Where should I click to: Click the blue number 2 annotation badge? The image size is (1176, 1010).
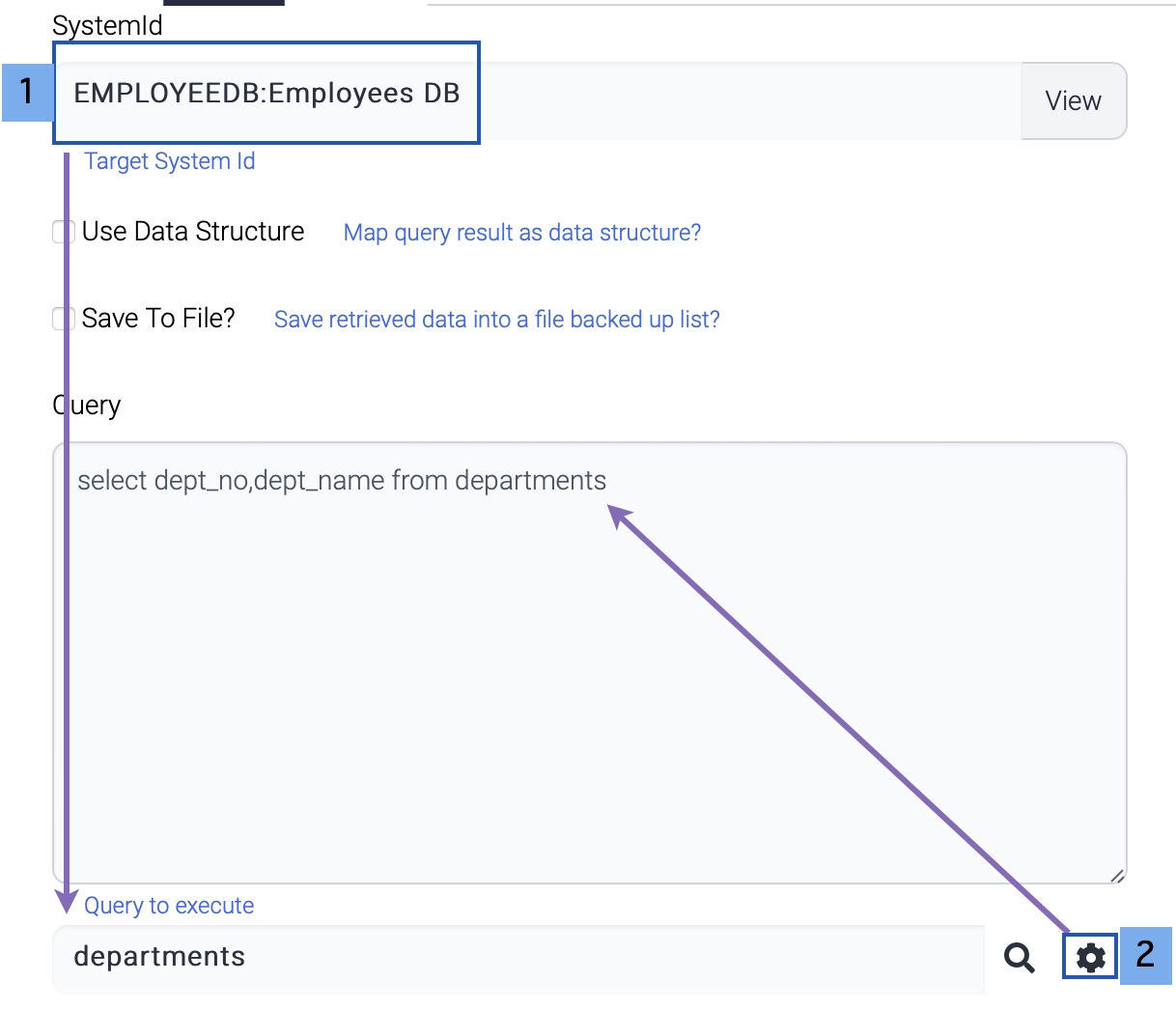pos(1145,955)
